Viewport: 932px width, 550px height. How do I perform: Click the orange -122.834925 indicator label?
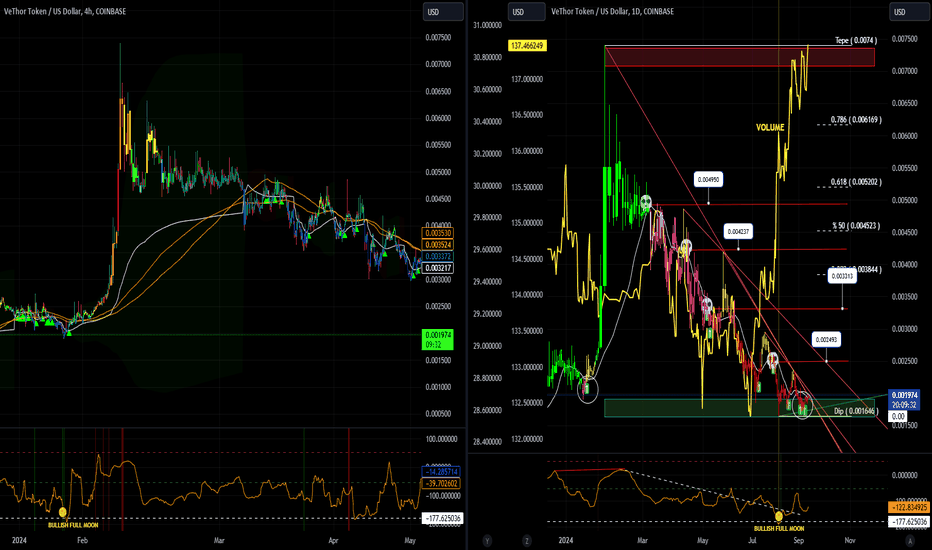909,508
